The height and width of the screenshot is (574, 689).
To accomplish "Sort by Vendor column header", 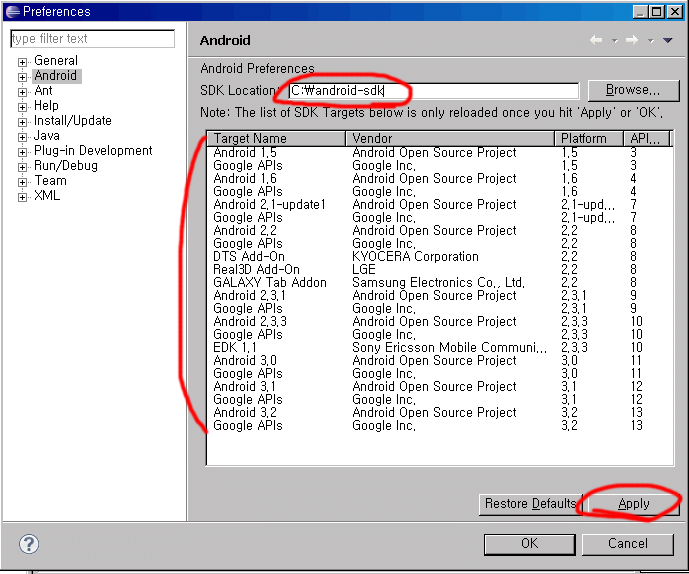I will 450,138.
